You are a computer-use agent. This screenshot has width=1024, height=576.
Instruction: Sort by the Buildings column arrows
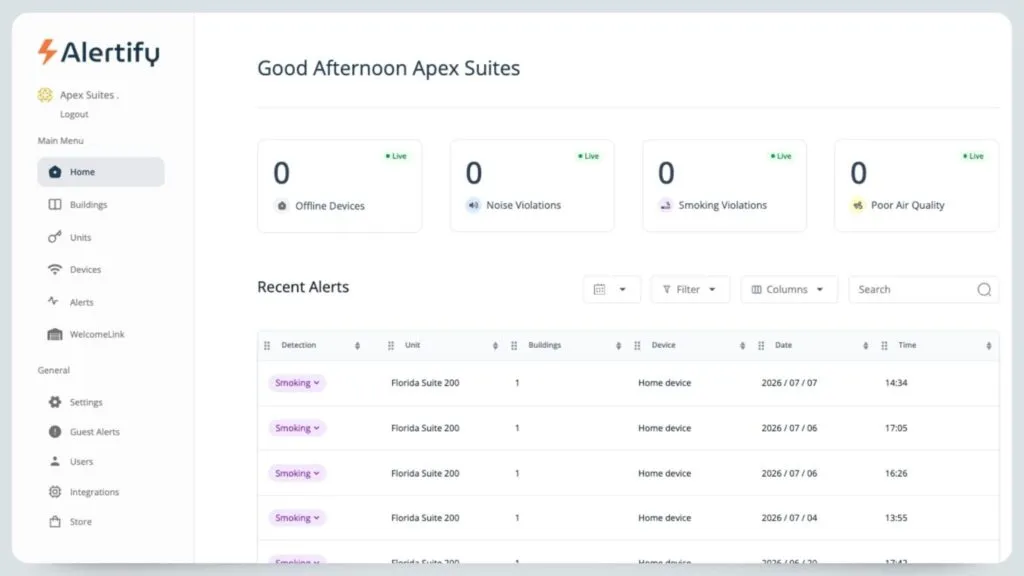618,345
